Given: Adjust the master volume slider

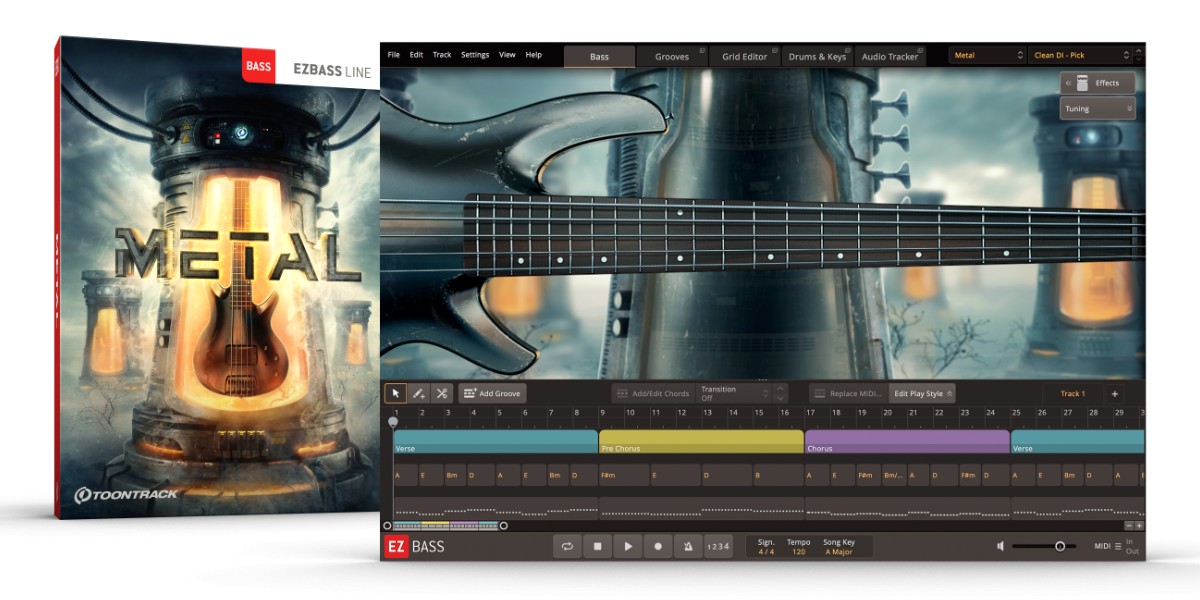Looking at the screenshot, I should [x=1044, y=546].
